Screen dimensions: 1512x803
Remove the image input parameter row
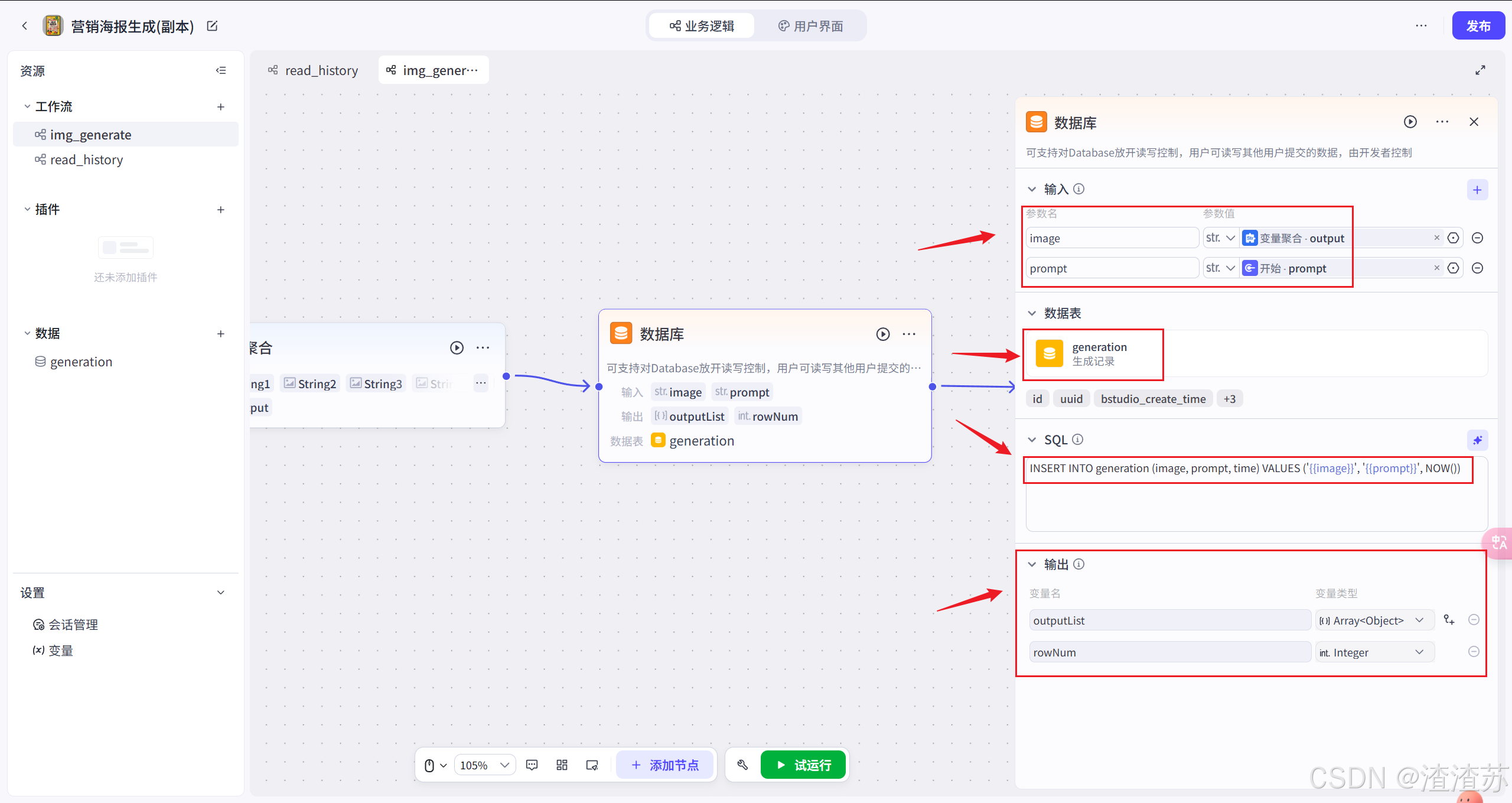pyautogui.click(x=1477, y=238)
